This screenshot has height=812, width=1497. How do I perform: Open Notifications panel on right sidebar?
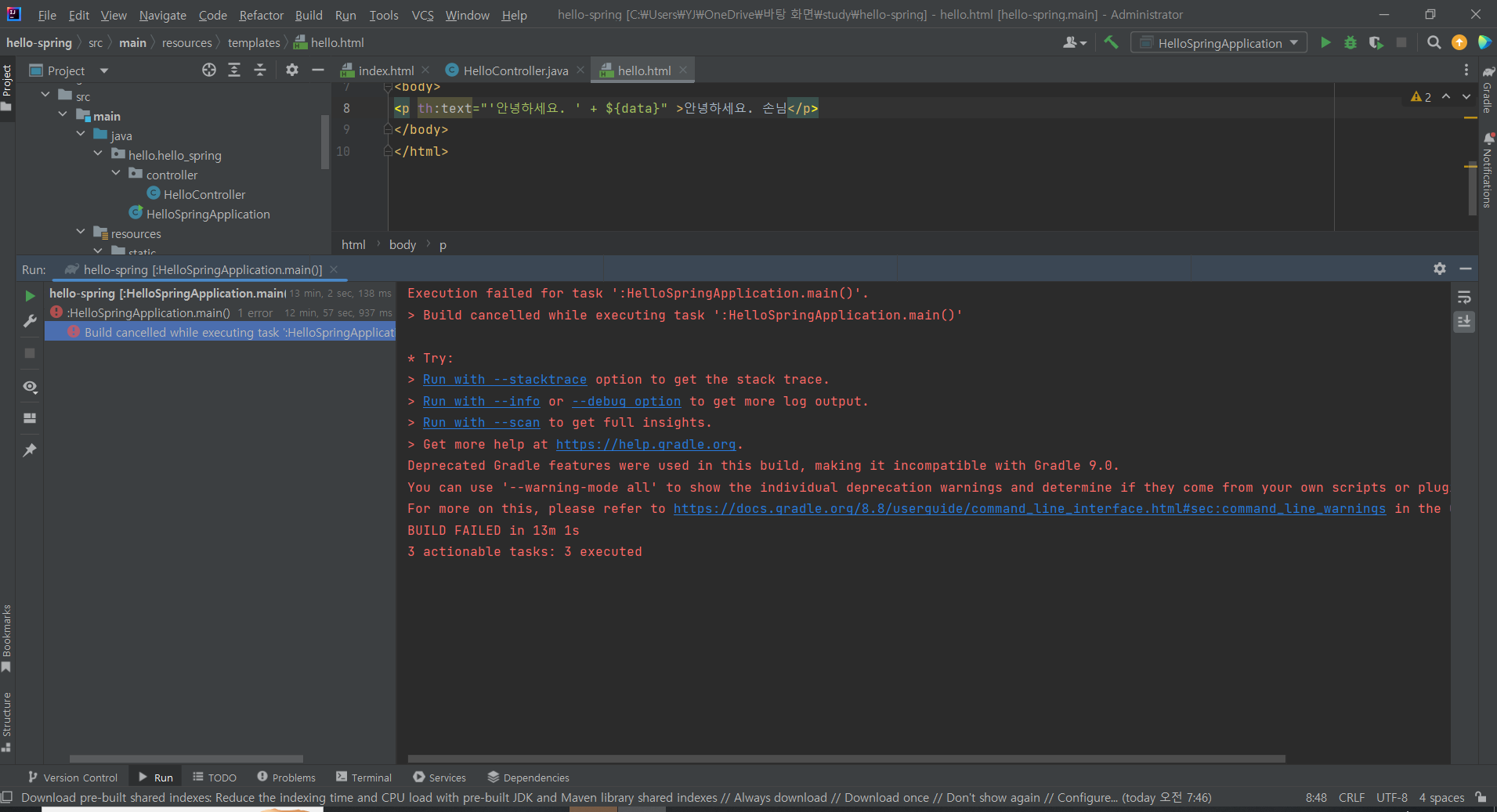click(x=1488, y=170)
